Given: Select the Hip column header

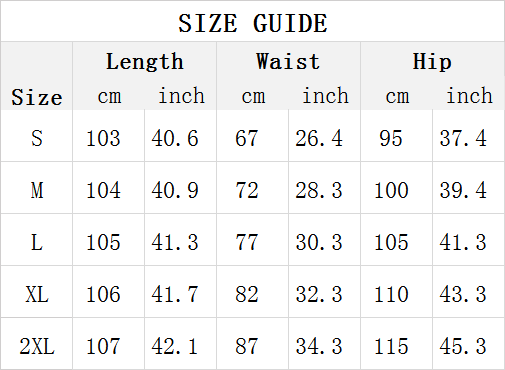Looking at the screenshot, I should click(432, 62).
